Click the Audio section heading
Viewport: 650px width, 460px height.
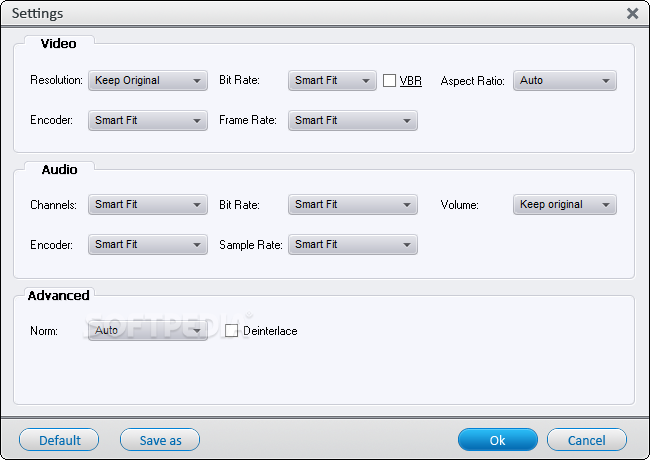(59, 170)
